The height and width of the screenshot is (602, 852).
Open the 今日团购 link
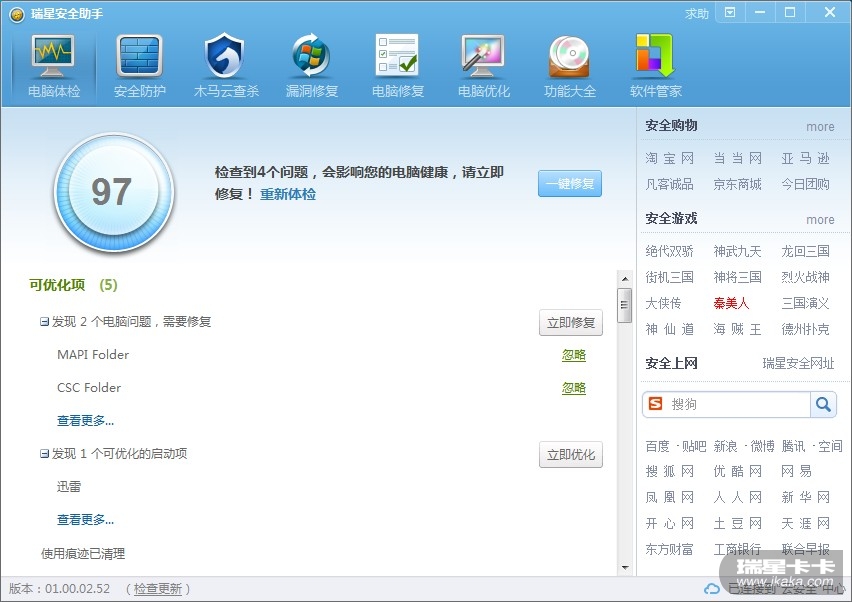point(805,184)
